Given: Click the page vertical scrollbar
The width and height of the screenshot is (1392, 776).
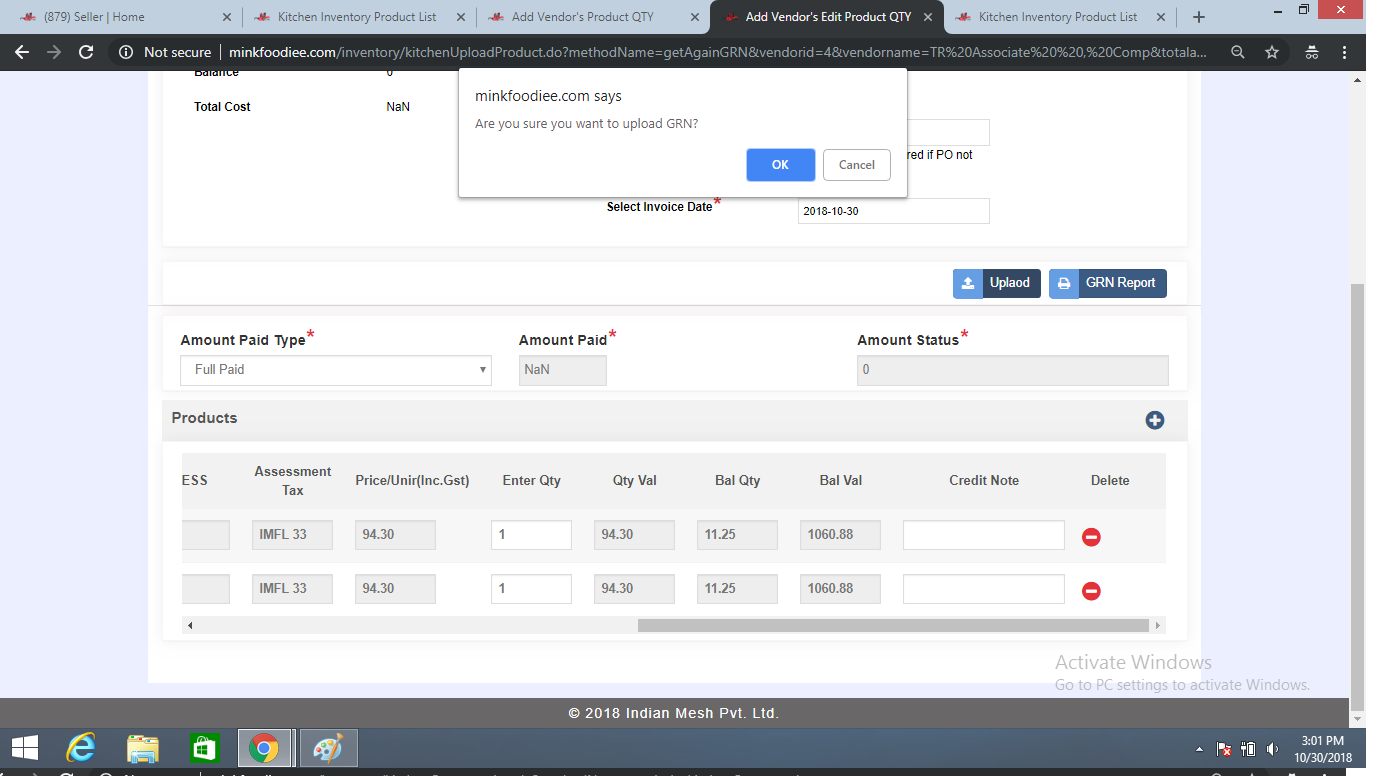Looking at the screenshot, I should 1357,495.
